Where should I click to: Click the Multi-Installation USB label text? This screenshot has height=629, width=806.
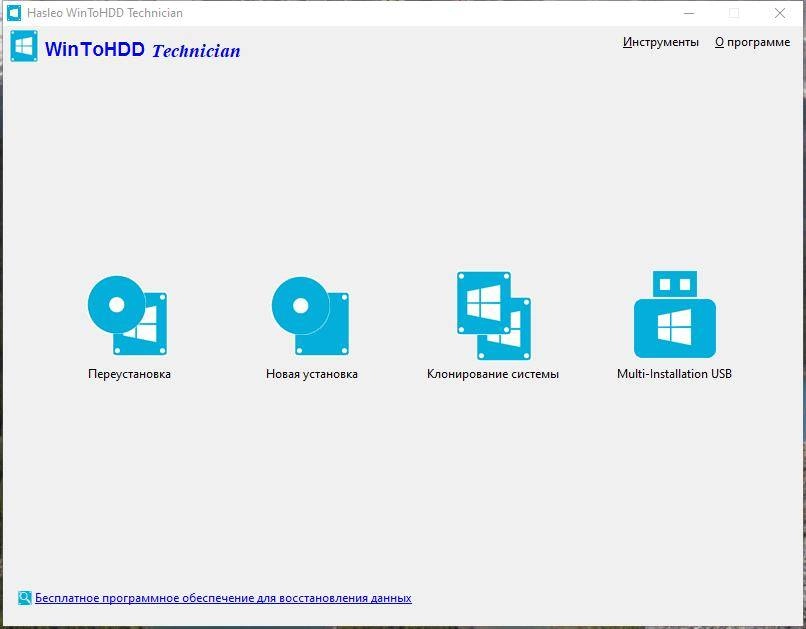click(674, 374)
